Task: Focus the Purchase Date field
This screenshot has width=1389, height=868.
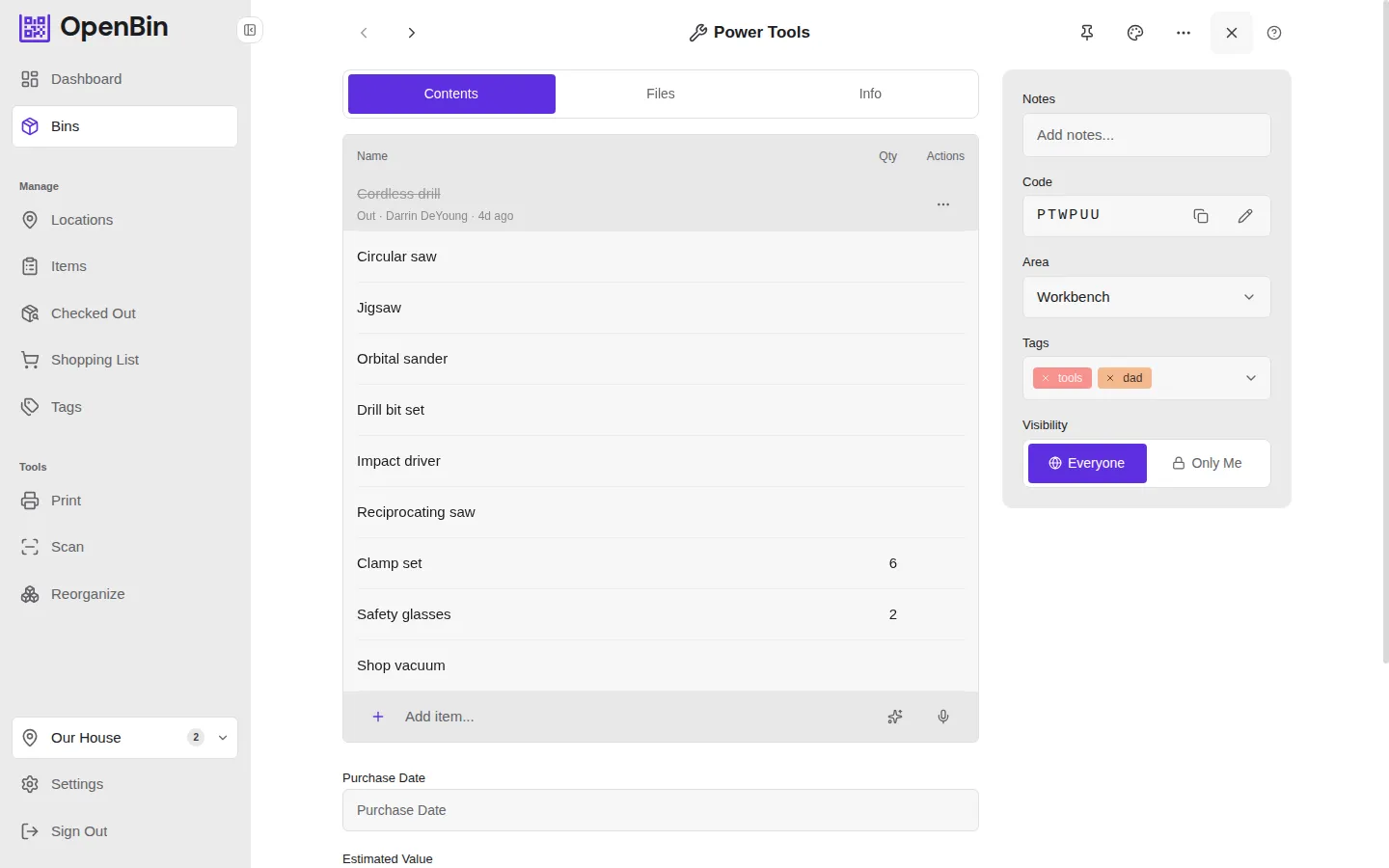Action: pyautogui.click(x=661, y=810)
